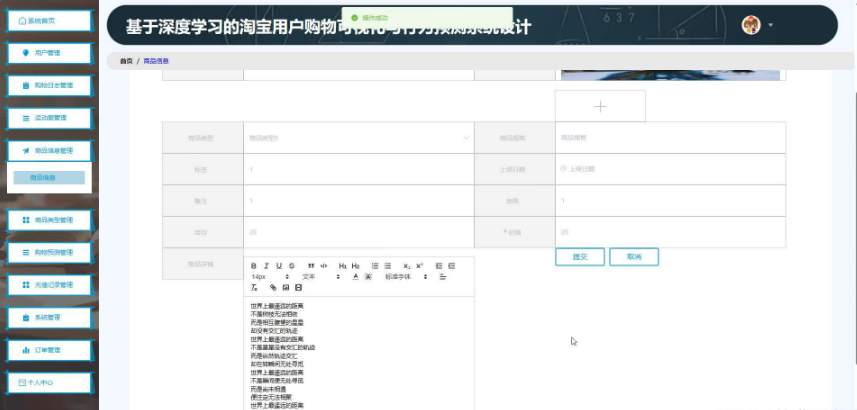Select the 商品信息 submenu item
Viewport: 857px width, 410px height.
point(49,178)
